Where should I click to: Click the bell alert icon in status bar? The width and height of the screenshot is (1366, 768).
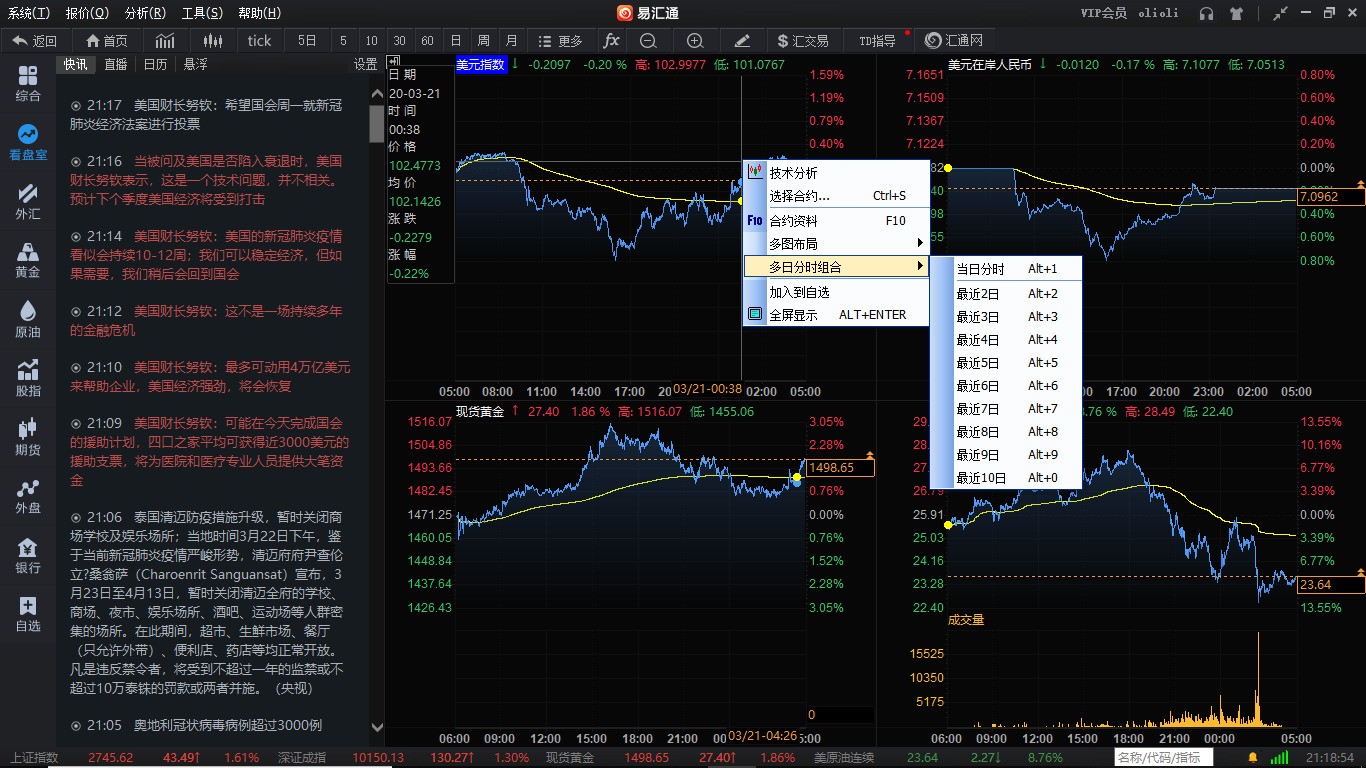1252,758
